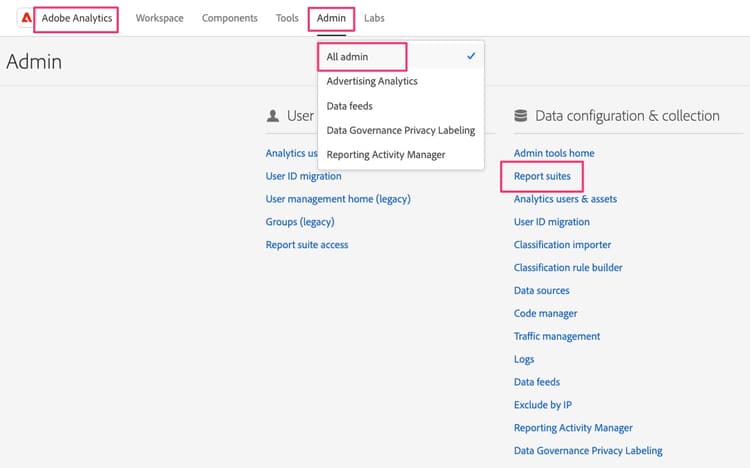Open the Tools menu
750x468 pixels.
[x=287, y=18]
